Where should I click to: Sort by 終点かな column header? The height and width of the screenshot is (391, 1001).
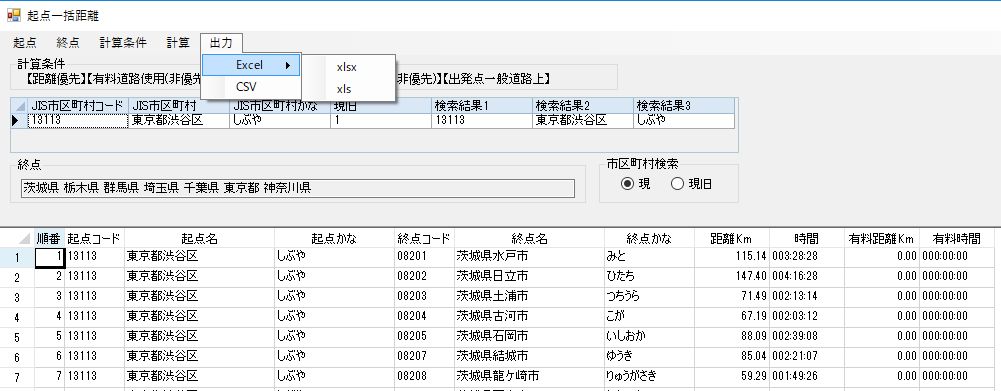(649, 239)
